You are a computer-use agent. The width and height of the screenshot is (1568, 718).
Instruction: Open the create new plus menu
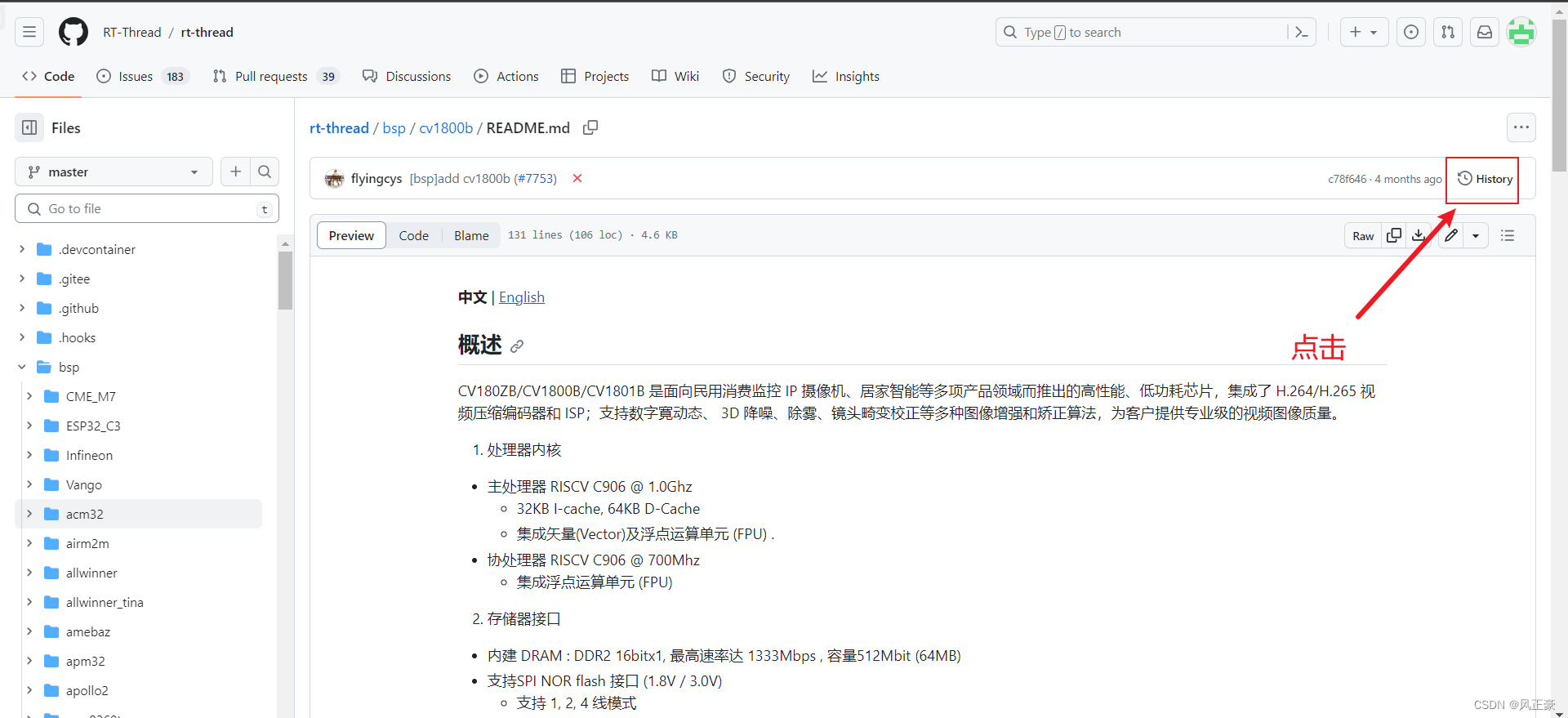pos(1364,32)
